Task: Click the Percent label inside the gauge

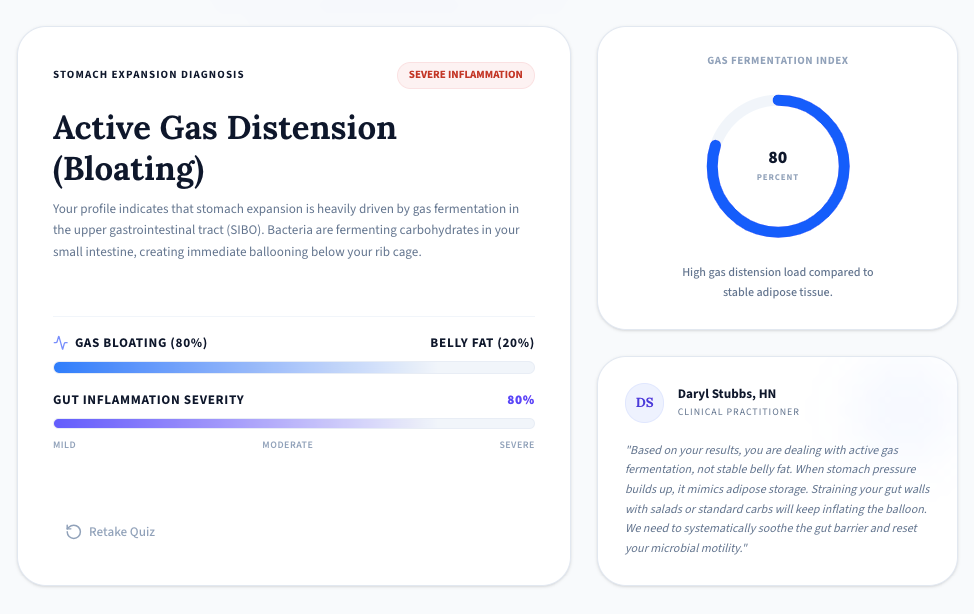Action: [x=778, y=177]
